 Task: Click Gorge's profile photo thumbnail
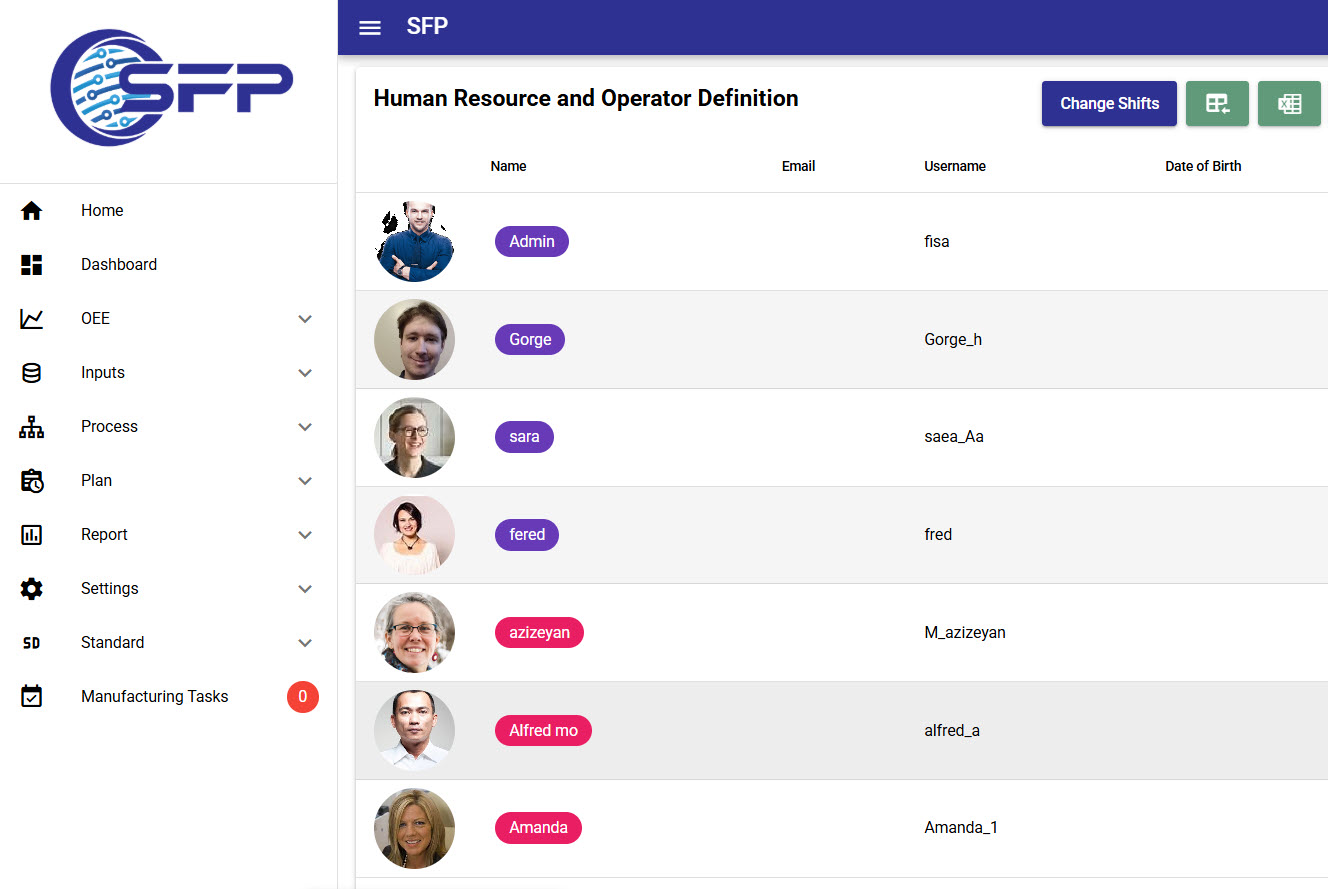[x=414, y=339]
